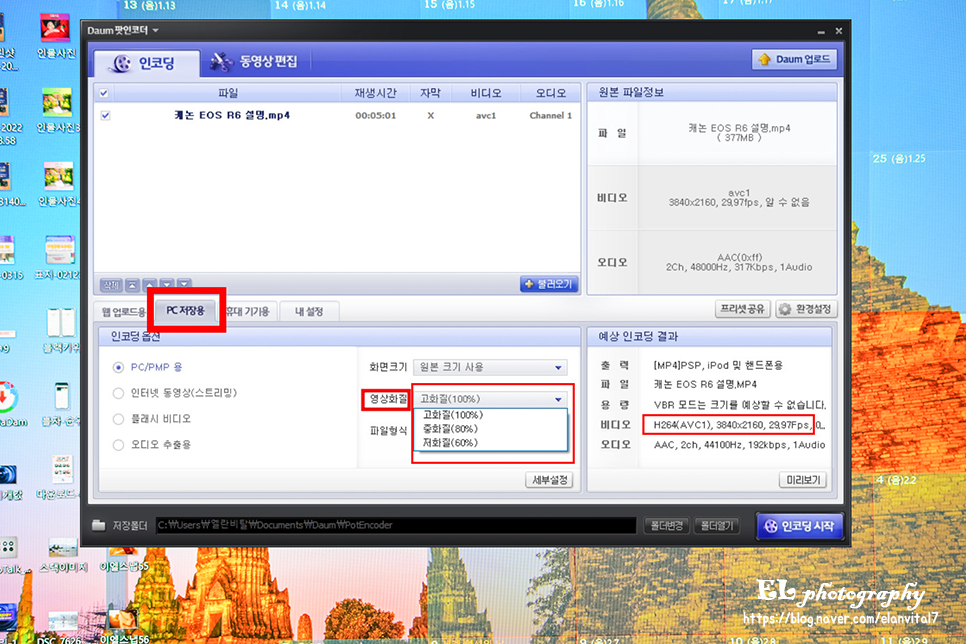Viewport: 966px width, 644px height.
Task: Open the 스택이미지 desktop icon
Action: click(x=63, y=555)
